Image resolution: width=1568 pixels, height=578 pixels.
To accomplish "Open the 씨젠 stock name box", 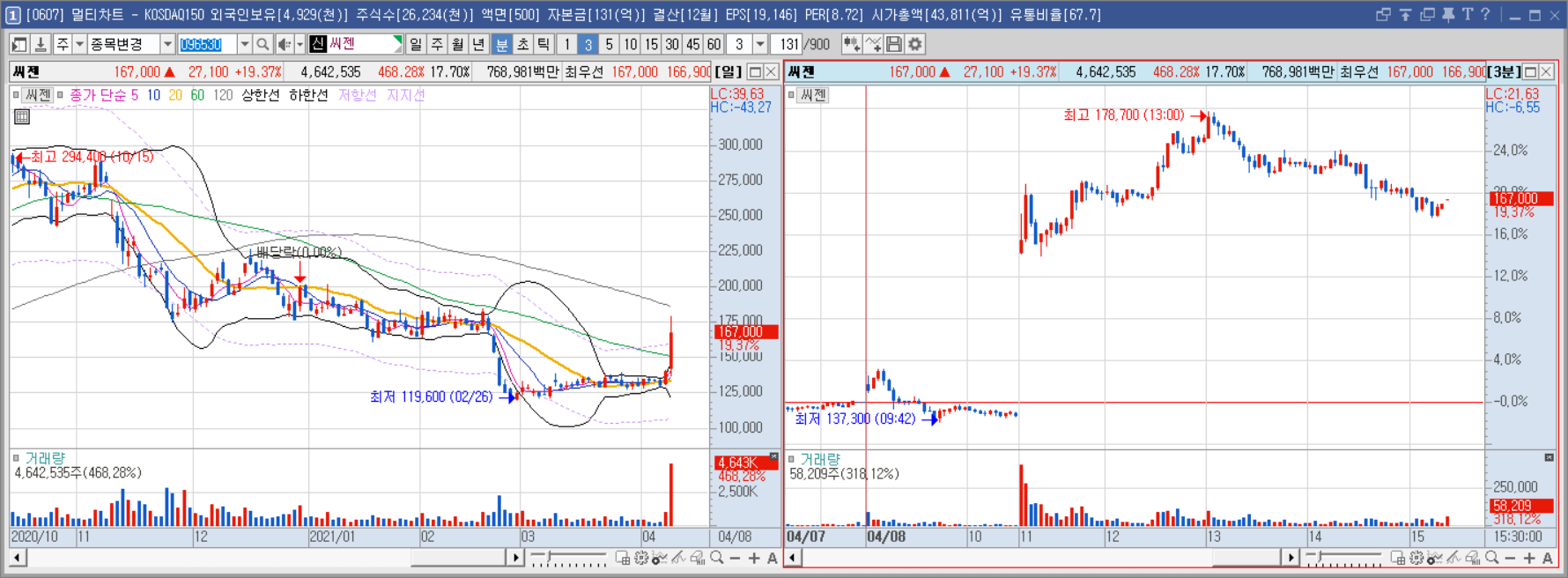I will click(356, 44).
